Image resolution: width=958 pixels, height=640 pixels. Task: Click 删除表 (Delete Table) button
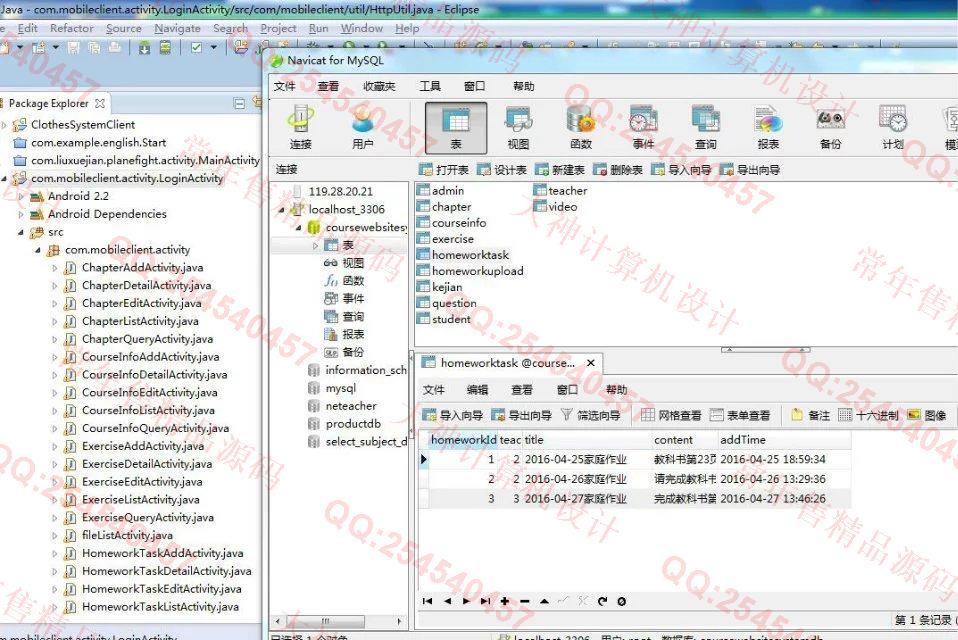point(618,170)
